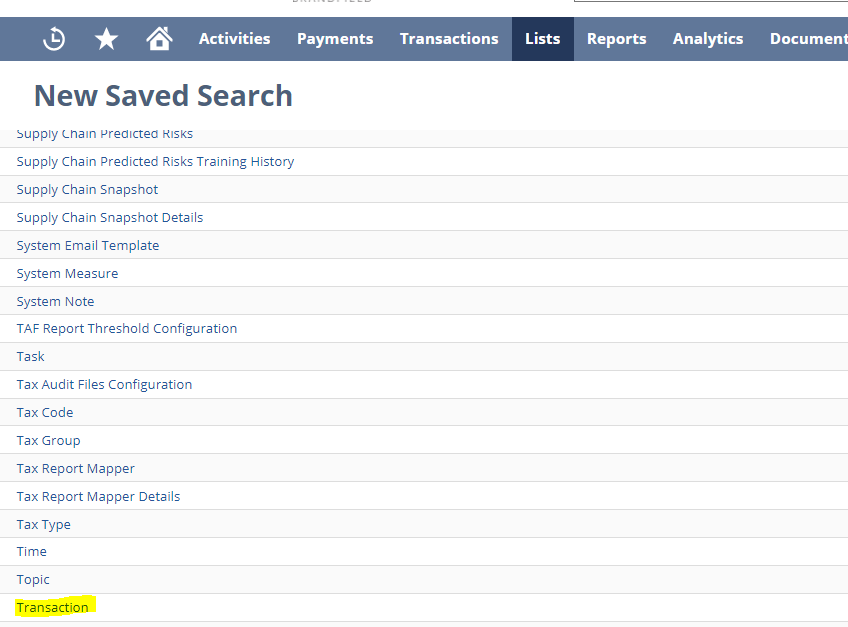Choose Tax Type search type
The height and width of the screenshot is (627, 848).
click(43, 525)
